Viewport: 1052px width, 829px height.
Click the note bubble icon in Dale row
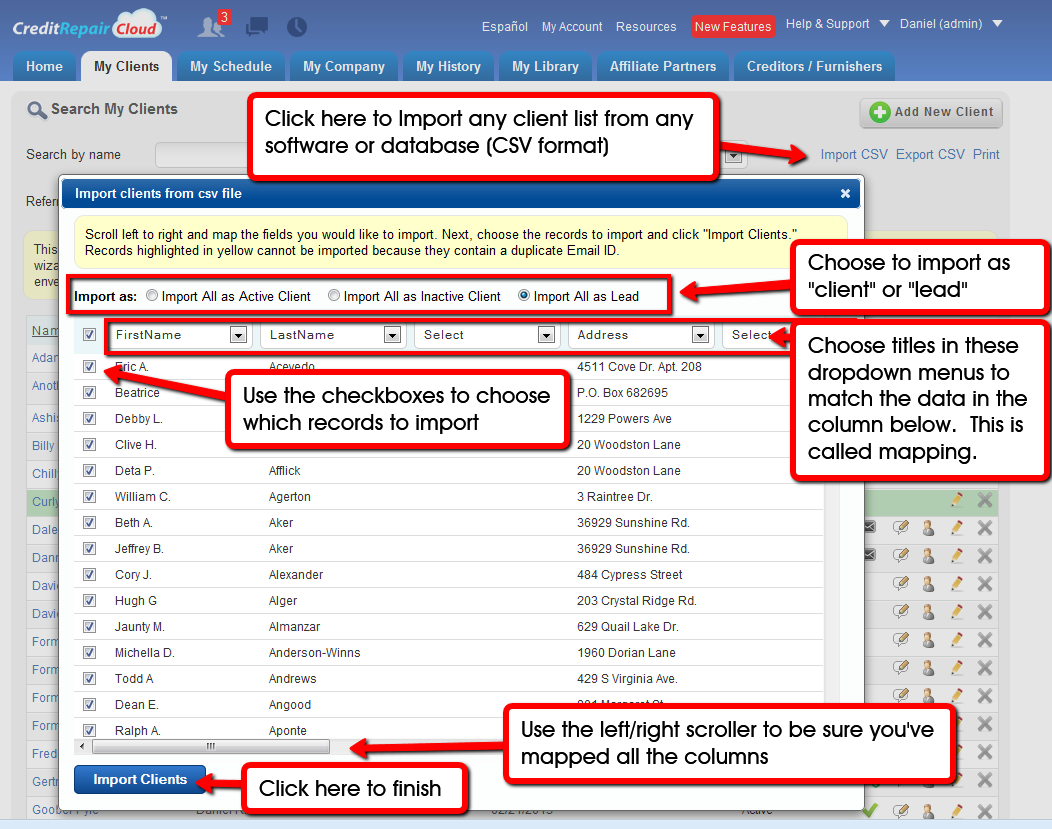(x=900, y=528)
